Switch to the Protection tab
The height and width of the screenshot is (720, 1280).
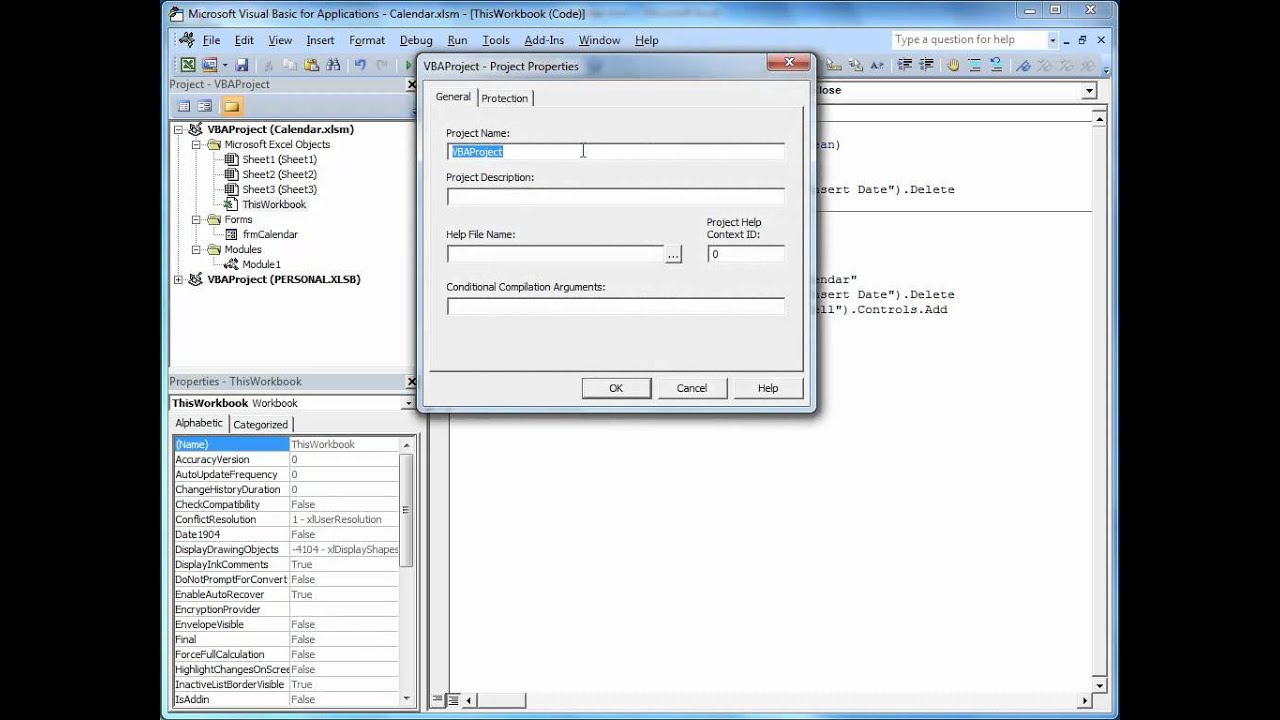tap(505, 98)
